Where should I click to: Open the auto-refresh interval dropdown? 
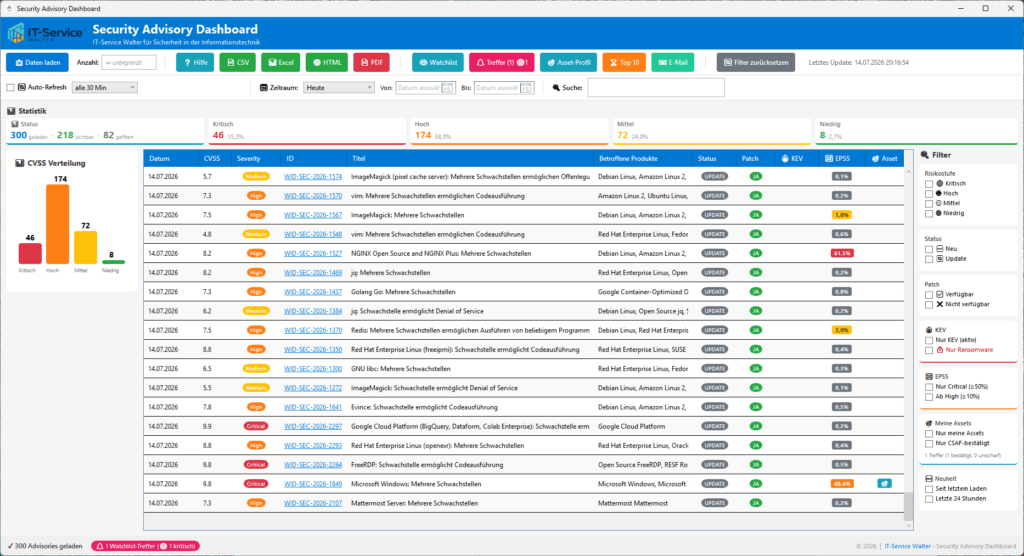coord(104,88)
